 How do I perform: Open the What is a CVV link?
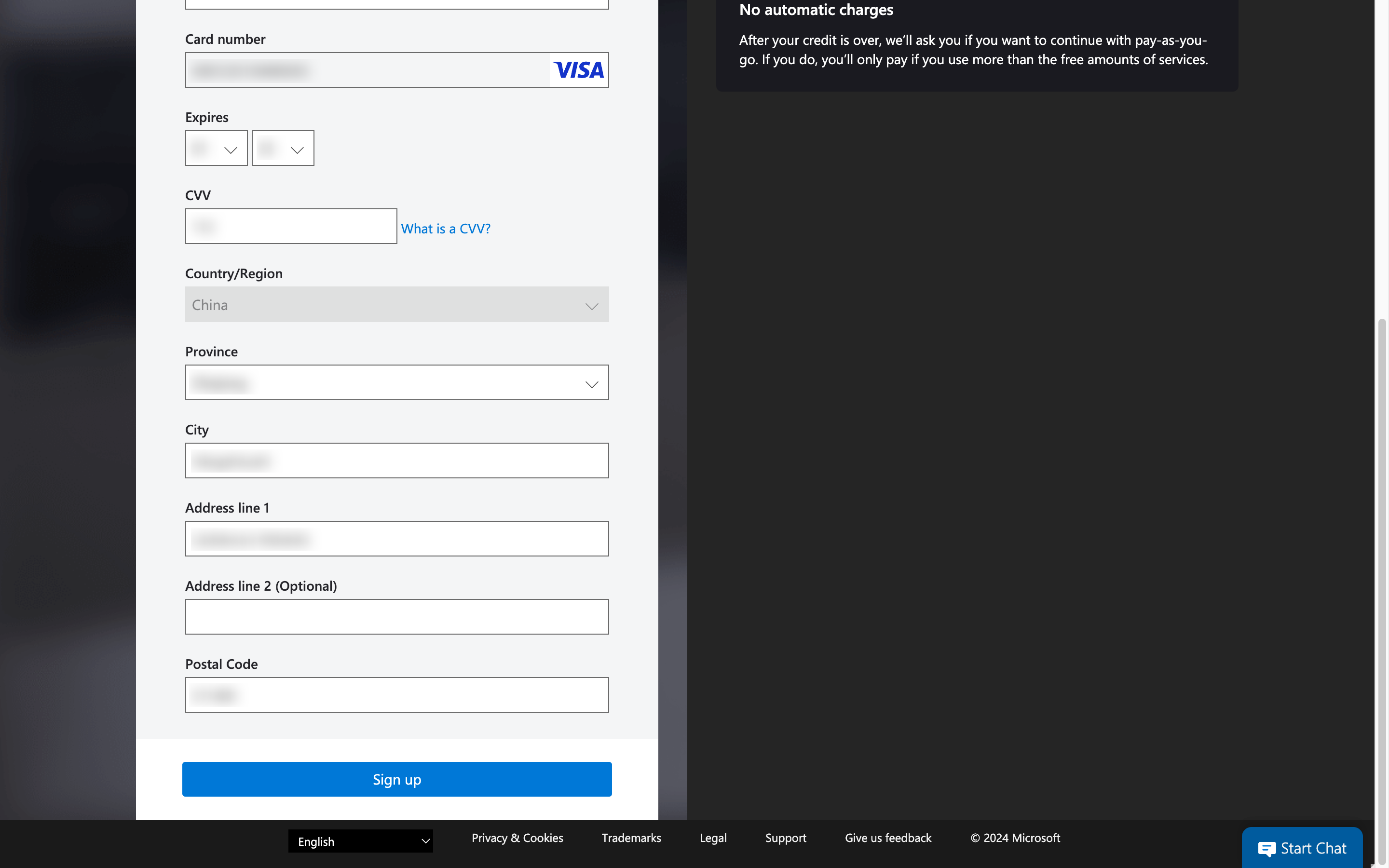446,229
